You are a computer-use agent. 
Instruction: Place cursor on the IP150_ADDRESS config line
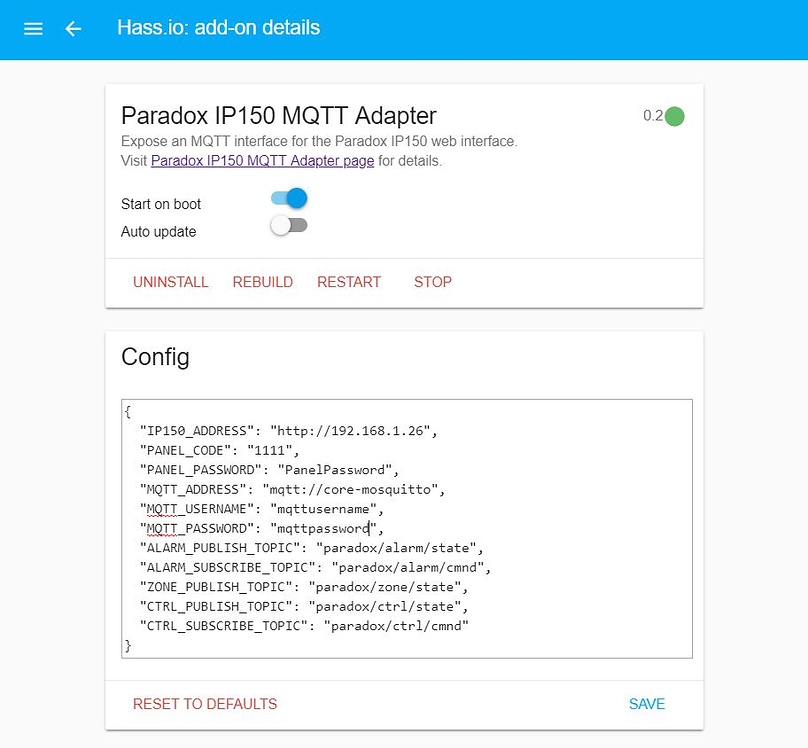coord(289,431)
